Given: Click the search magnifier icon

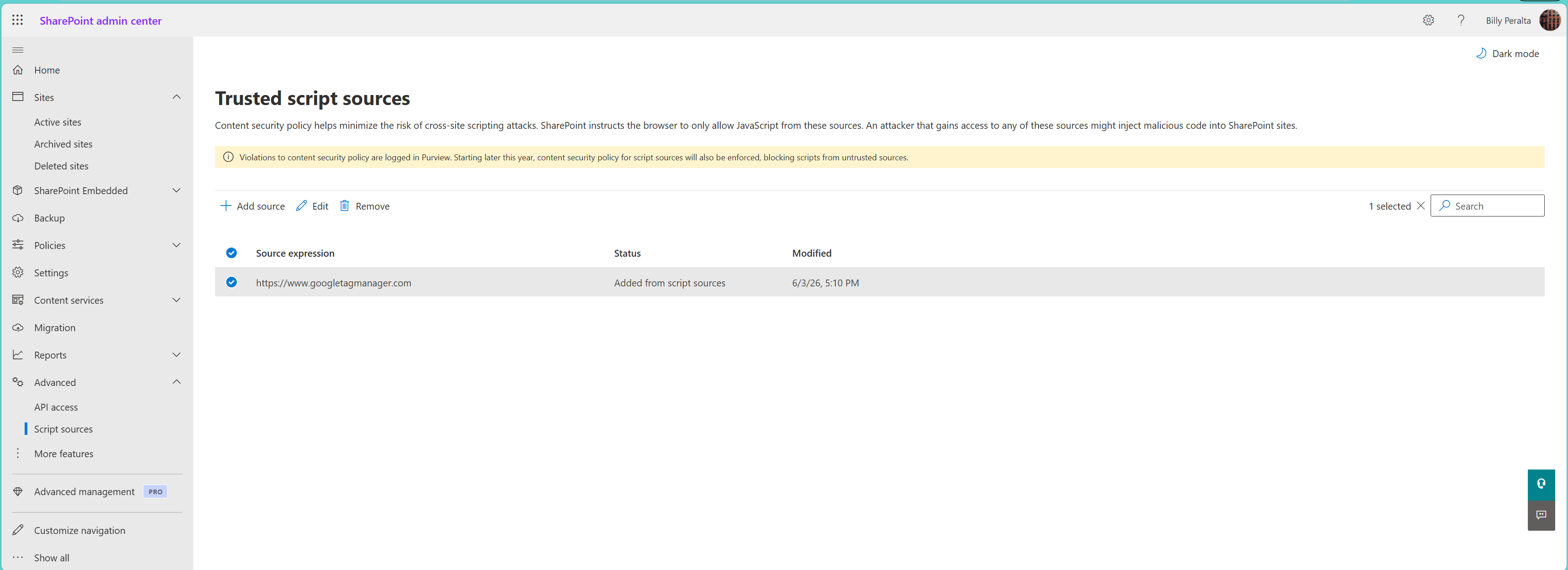Looking at the screenshot, I should point(1444,206).
